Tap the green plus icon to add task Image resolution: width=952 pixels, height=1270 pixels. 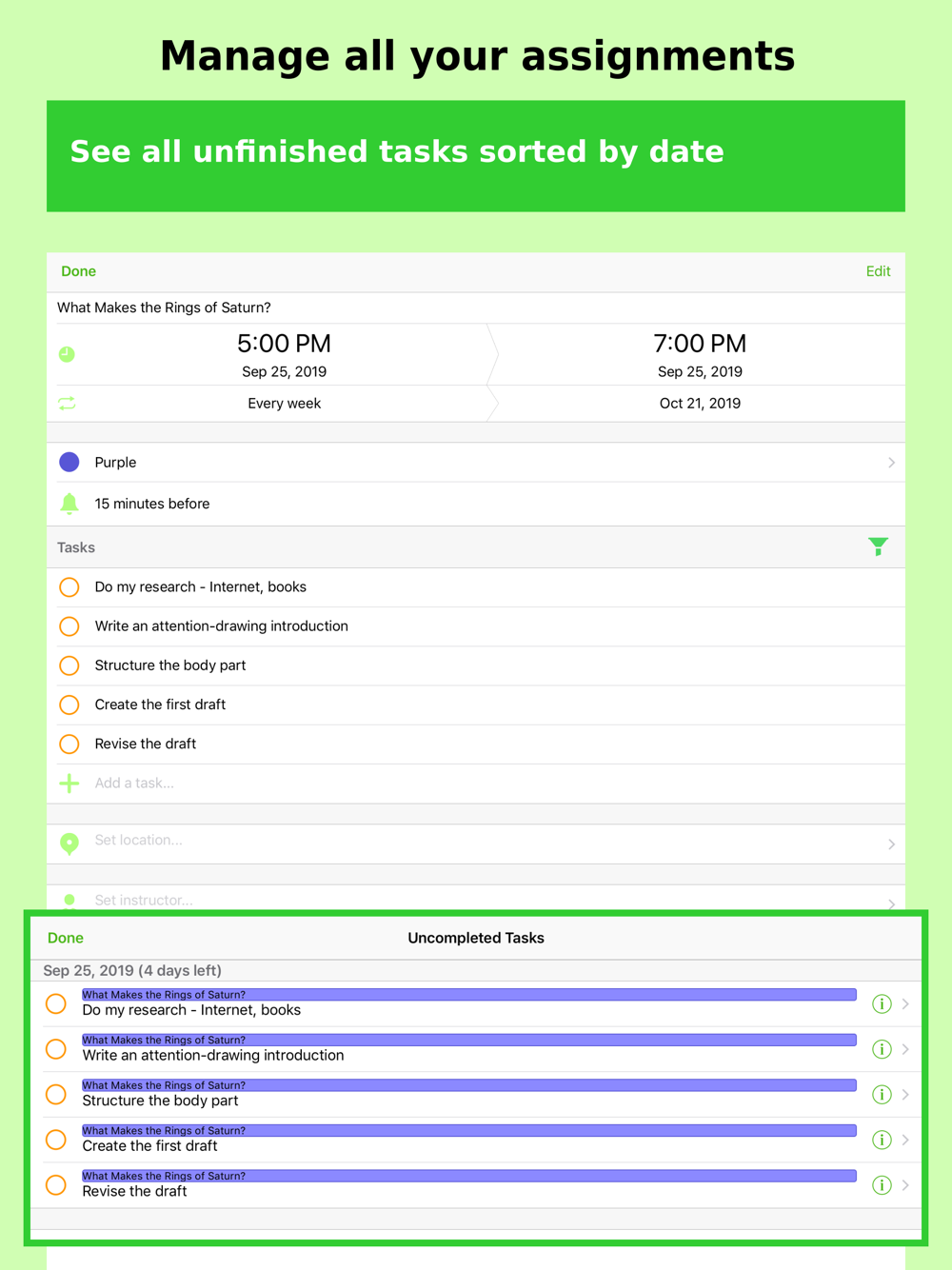pyautogui.click(x=69, y=784)
